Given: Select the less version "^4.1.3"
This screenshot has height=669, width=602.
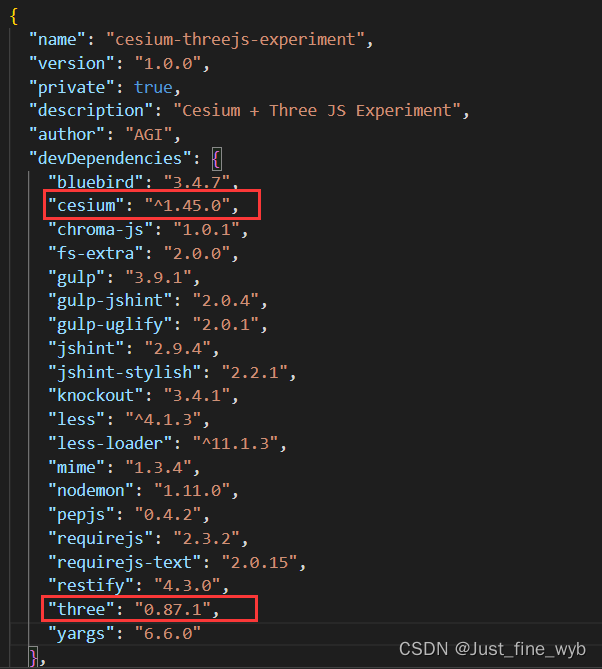Looking at the screenshot, I should click(163, 420).
